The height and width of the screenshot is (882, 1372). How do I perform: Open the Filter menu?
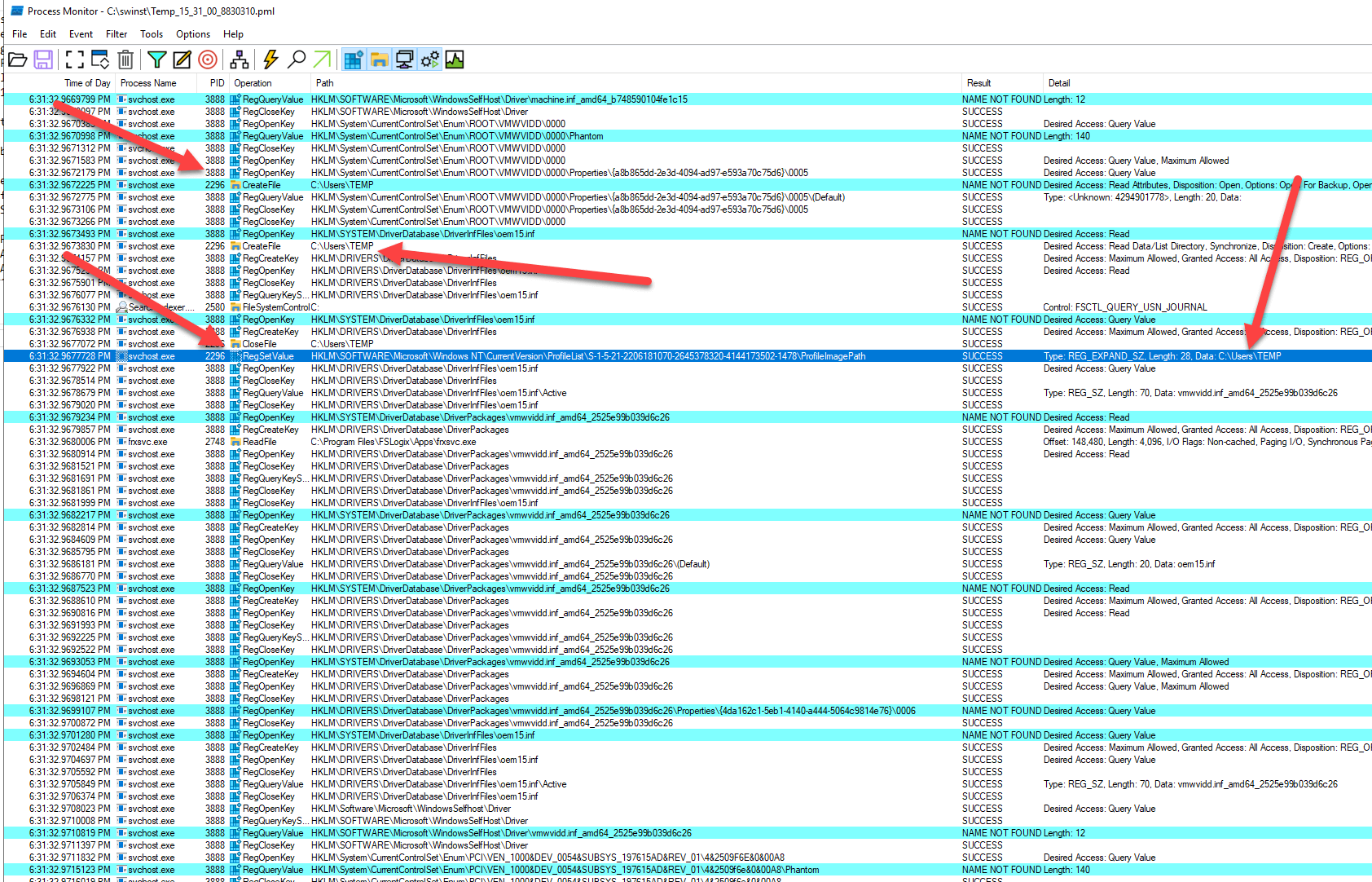click(117, 34)
